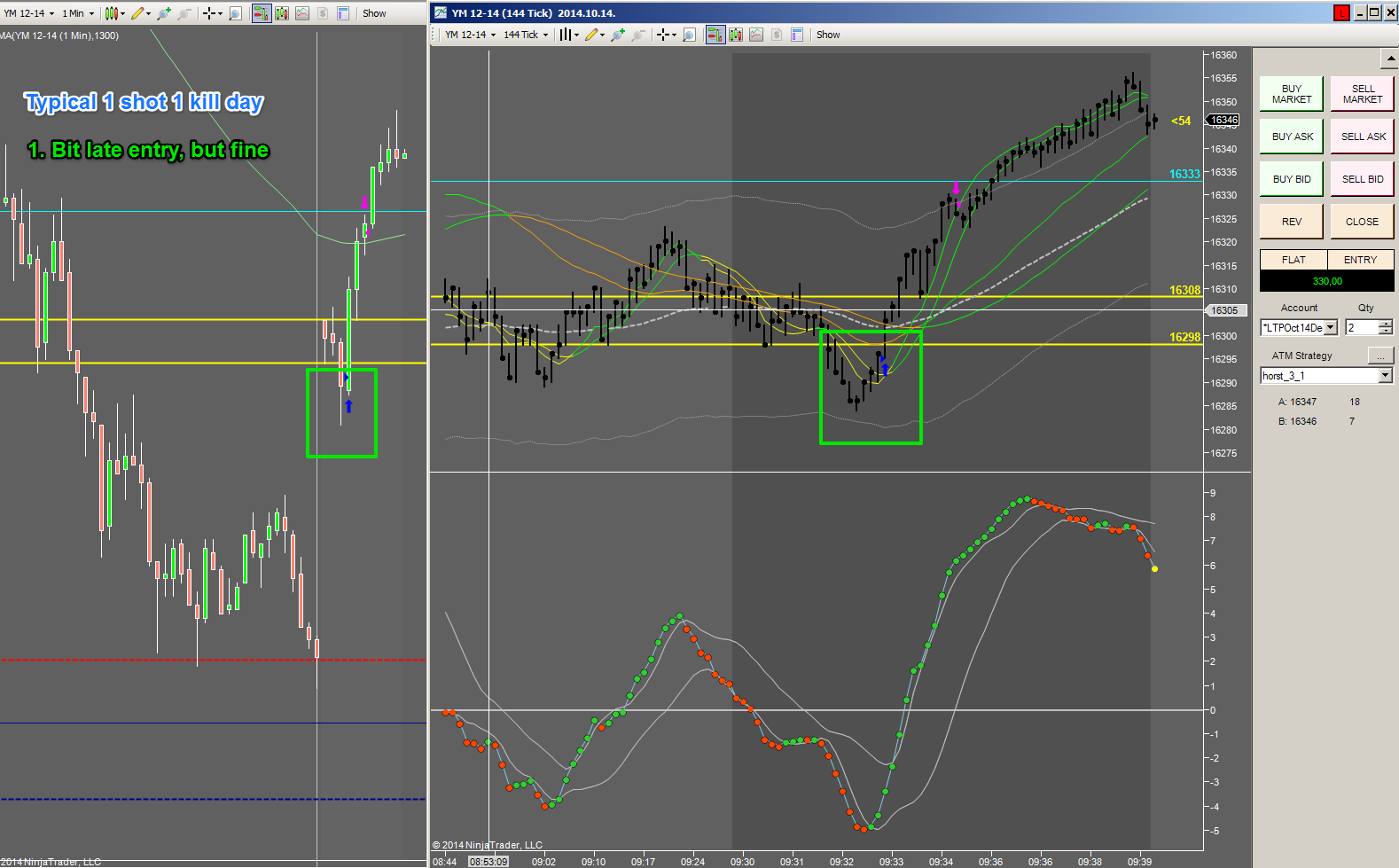The height and width of the screenshot is (868, 1399).
Task: Click Show in the 1 Min chart toolbar
Action: point(374,13)
